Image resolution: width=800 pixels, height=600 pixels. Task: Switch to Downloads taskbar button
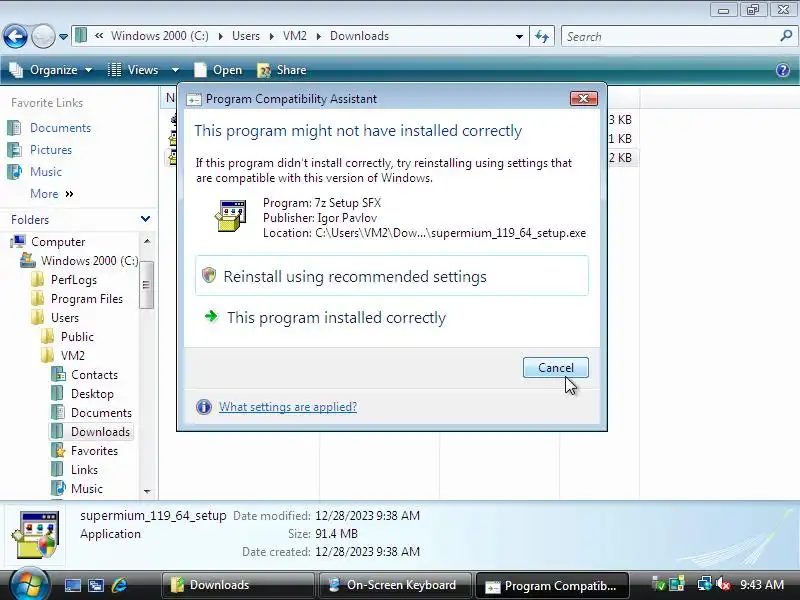(237, 585)
